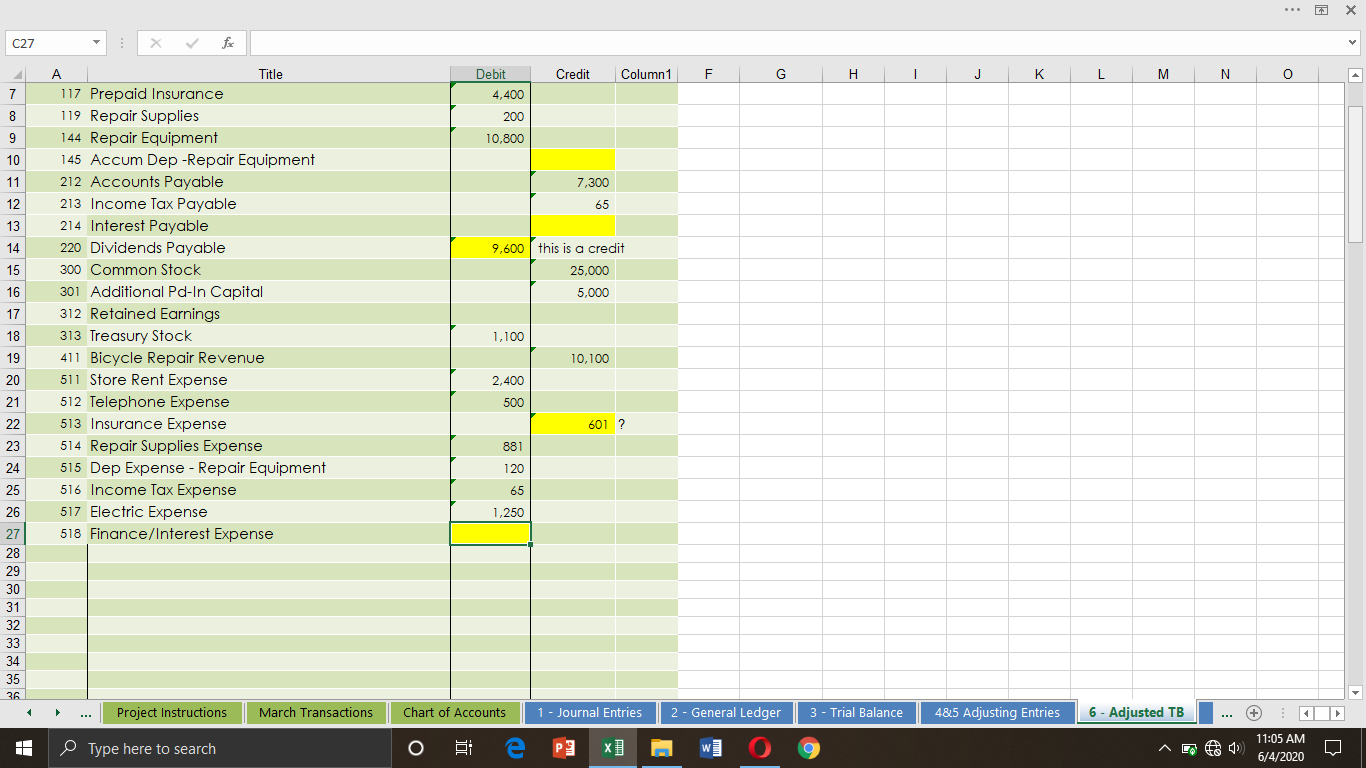Select Accounts Payable 7,300 credit cell
Image resolution: width=1366 pixels, height=768 pixels.
(x=573, y=182)
